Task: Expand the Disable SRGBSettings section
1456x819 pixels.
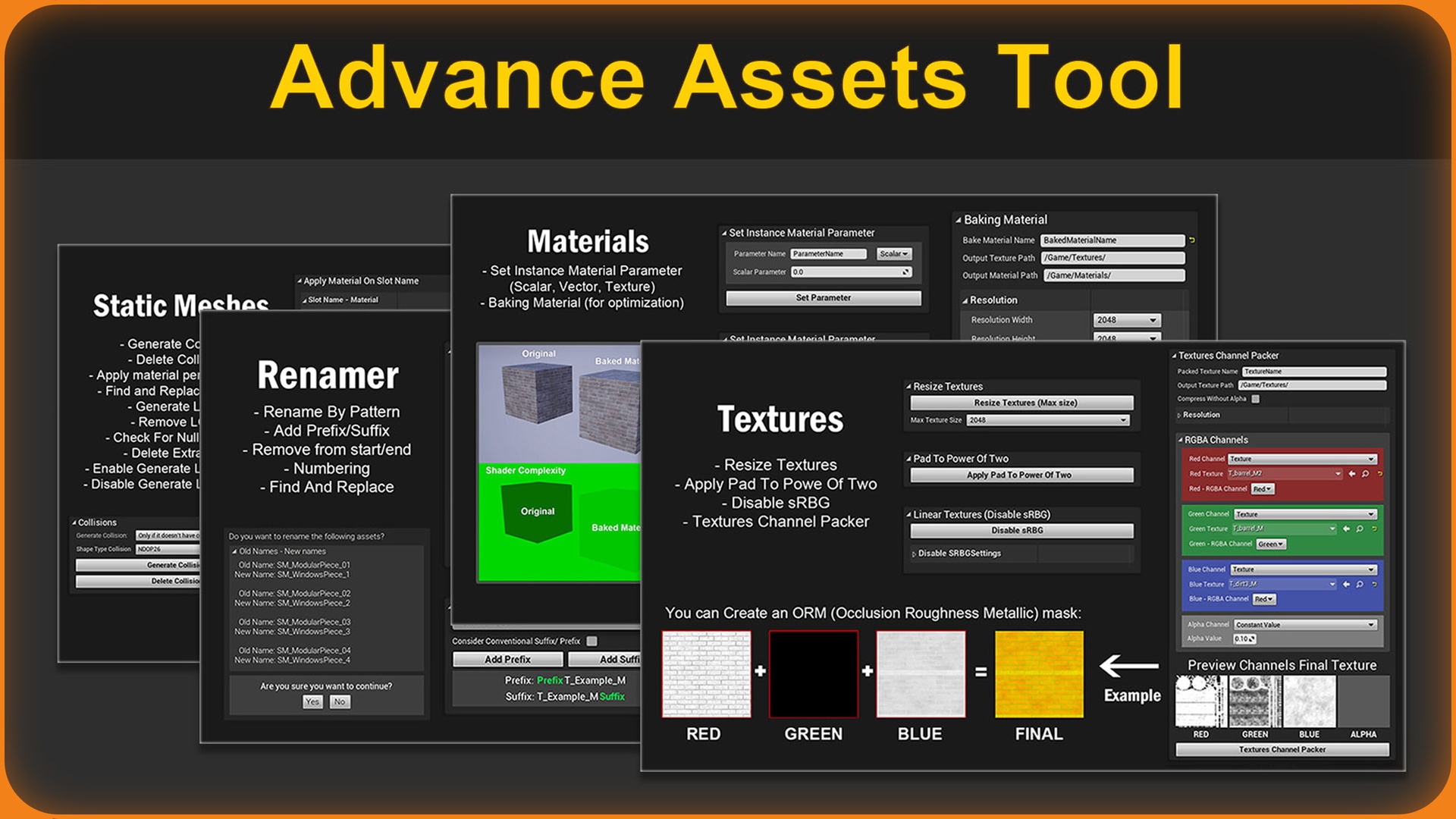Action: coord(913,554)
